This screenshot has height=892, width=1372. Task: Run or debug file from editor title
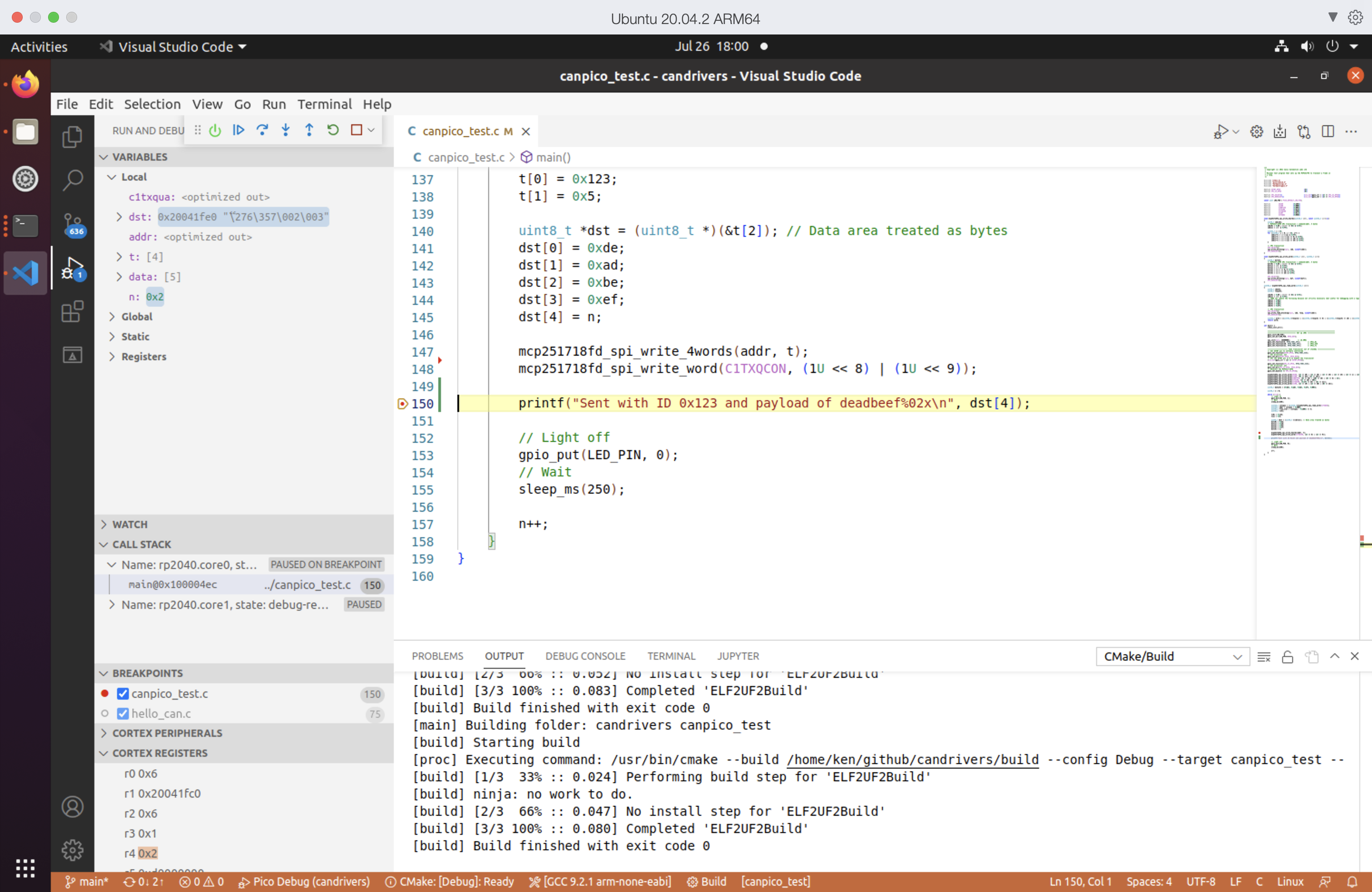(x=1220, y=132)
